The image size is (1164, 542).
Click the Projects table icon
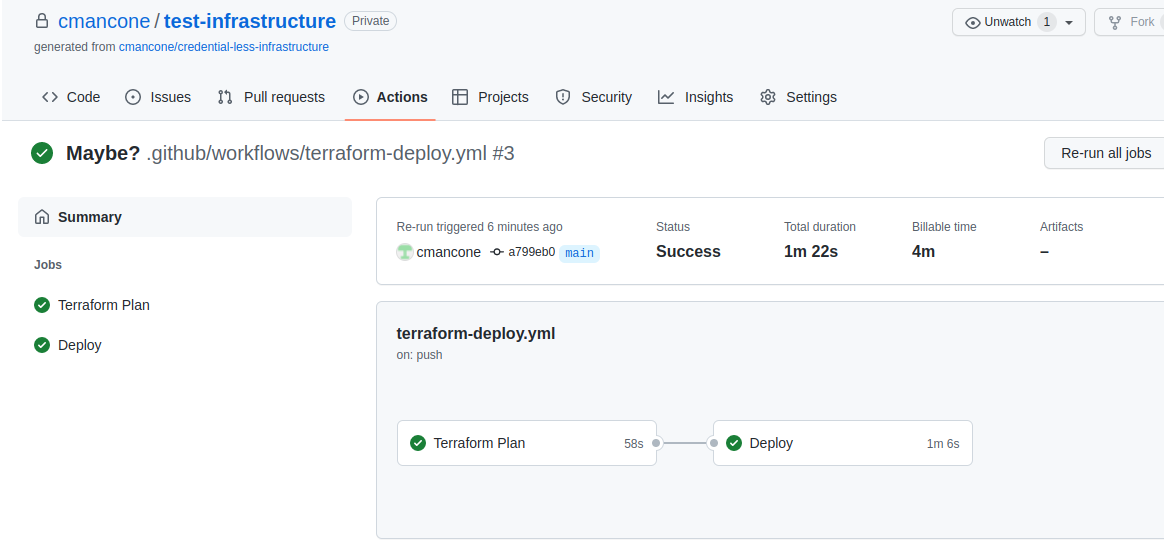(x=460, y=97)
